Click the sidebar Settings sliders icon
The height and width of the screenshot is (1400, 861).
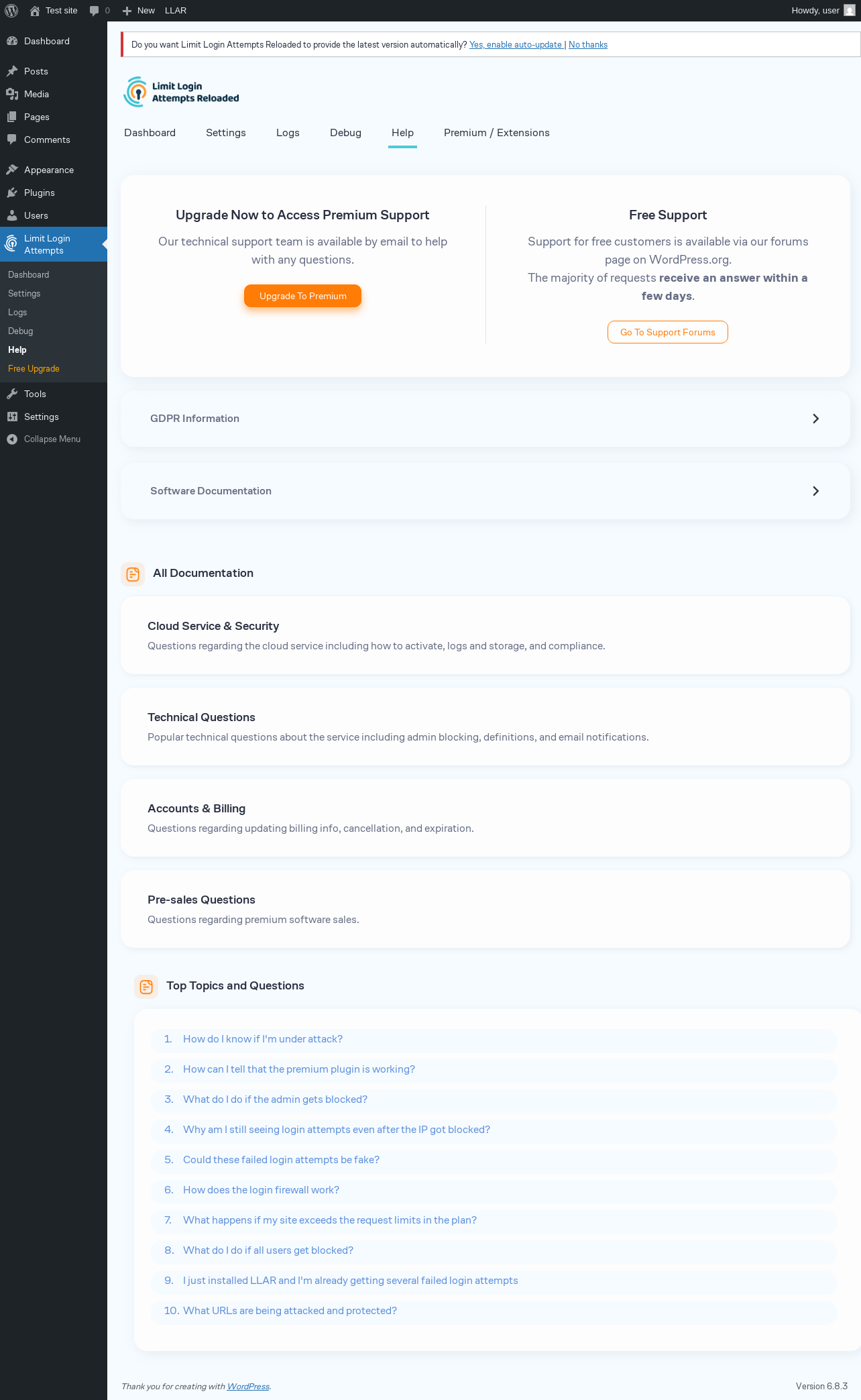click(12, 417)
